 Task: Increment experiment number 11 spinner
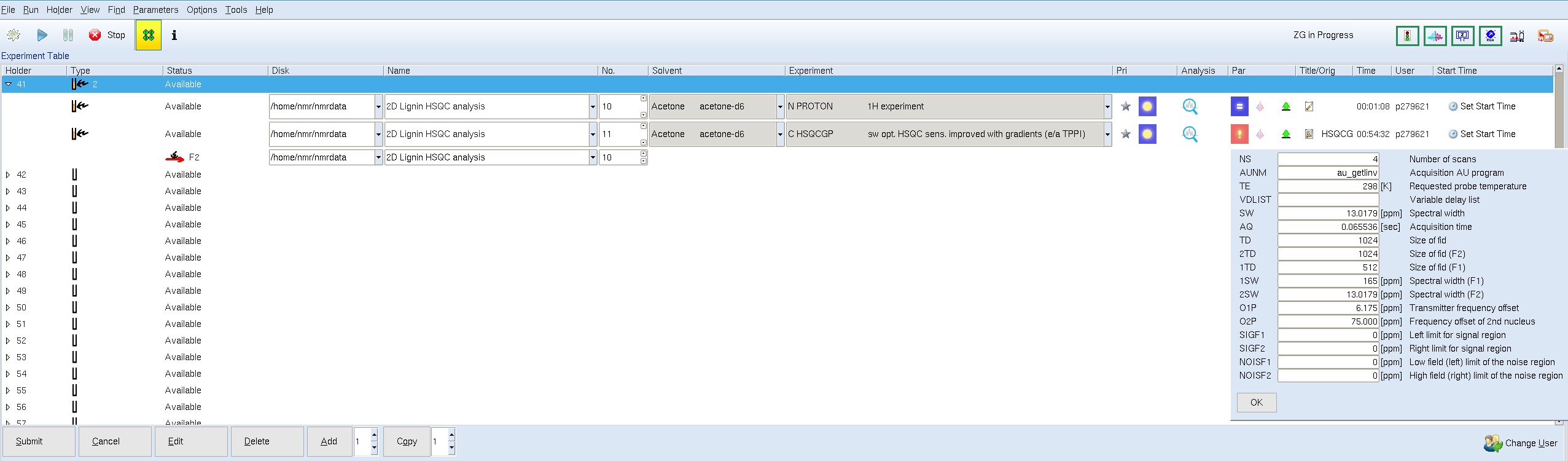pyautogui.click(x=643, y=127)
